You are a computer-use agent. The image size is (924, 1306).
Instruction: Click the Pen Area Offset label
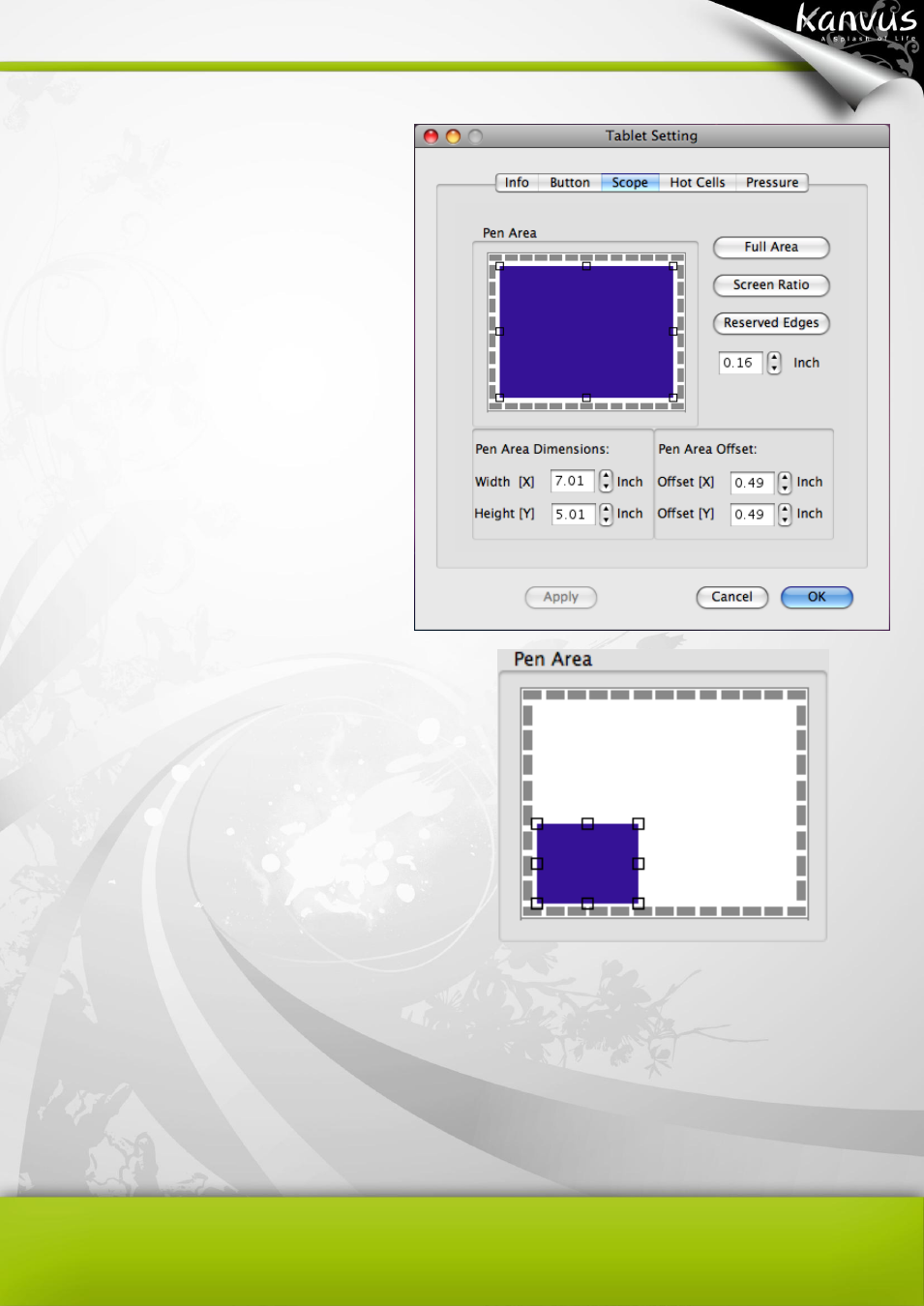pyautogui.click(x=707, y=449)
